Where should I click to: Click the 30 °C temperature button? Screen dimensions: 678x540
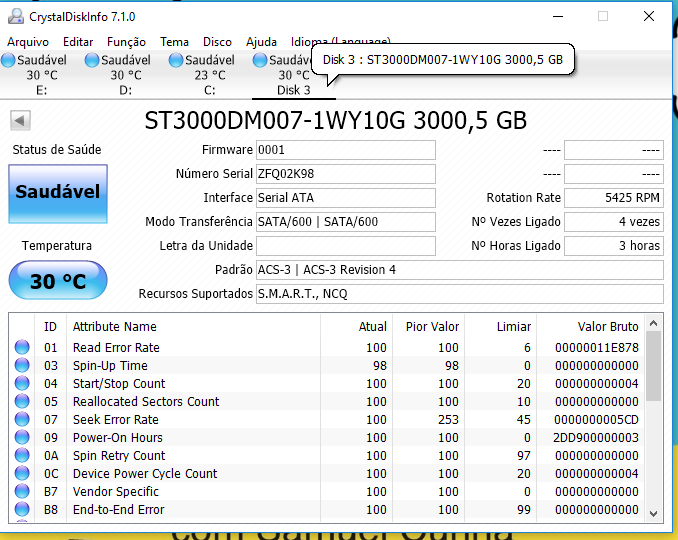[x=58, y=280]
